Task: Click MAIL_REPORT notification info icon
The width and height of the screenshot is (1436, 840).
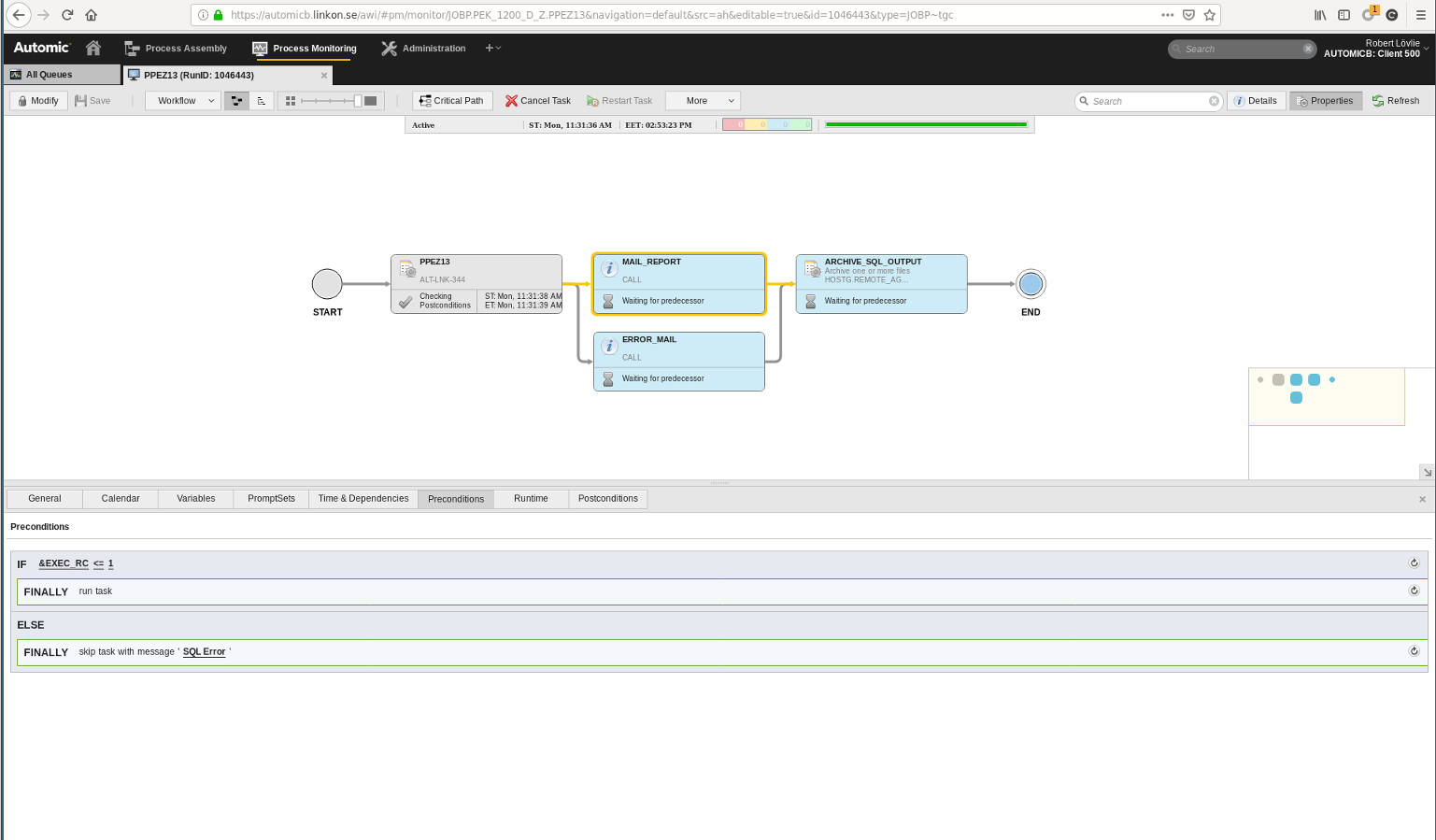Action: (609, 268)
